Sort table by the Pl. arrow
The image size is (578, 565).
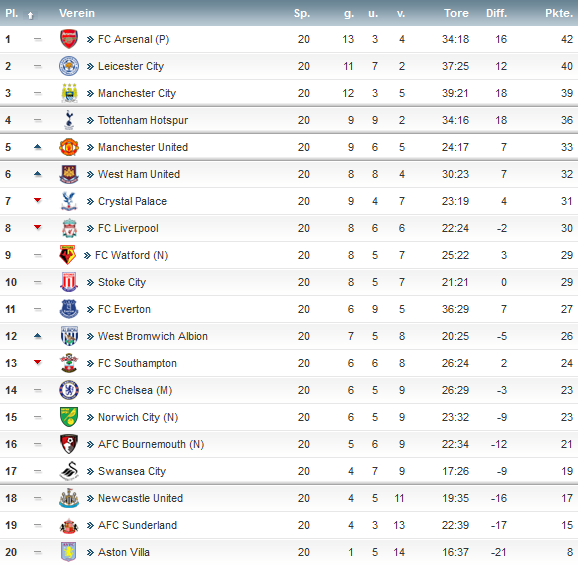(30, 15)
